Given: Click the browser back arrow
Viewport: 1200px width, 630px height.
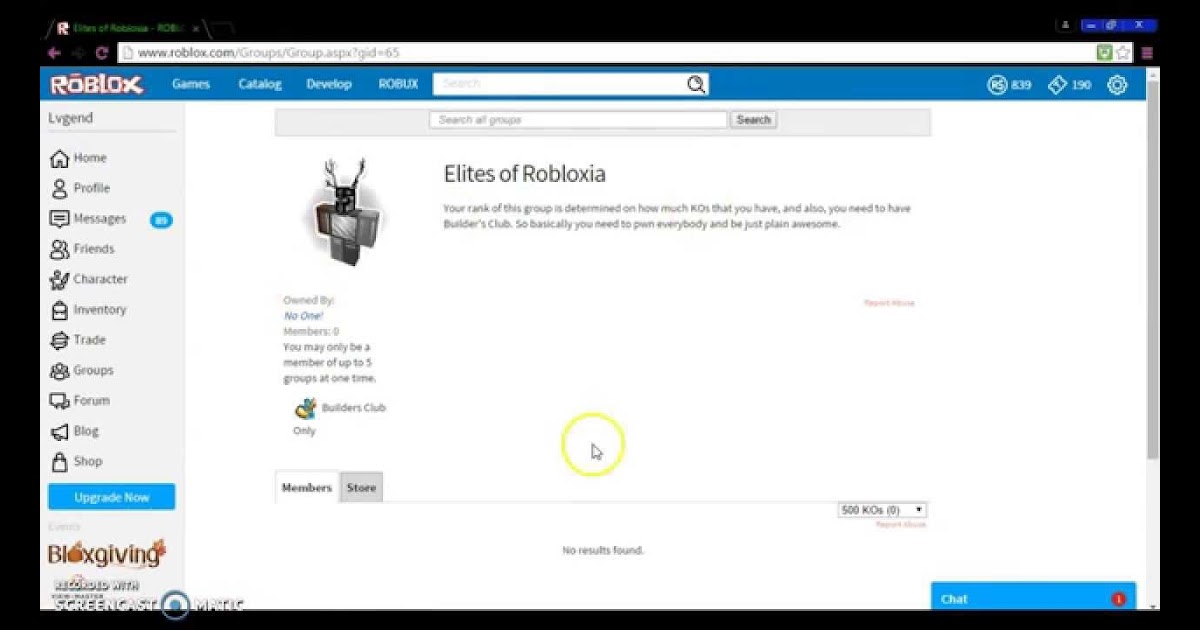Looking at the screenshot, I should pos(54,53).
